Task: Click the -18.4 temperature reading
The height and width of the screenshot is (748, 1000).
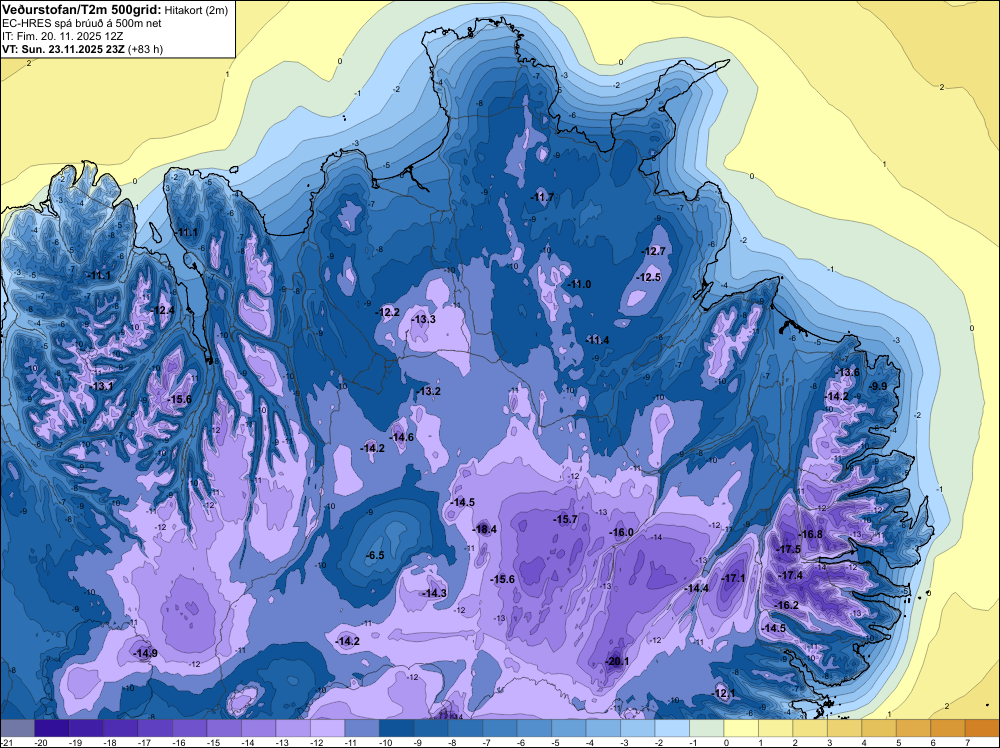Action: coord(485,529)
